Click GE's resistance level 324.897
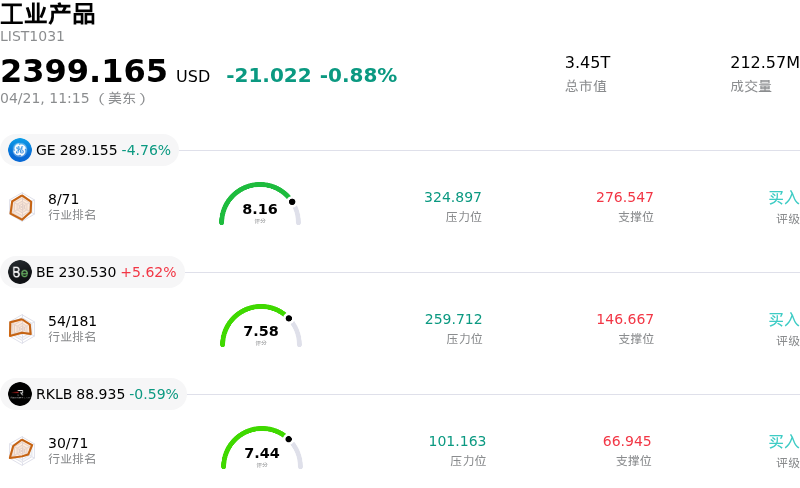800x488 pixels. [453, 197]
